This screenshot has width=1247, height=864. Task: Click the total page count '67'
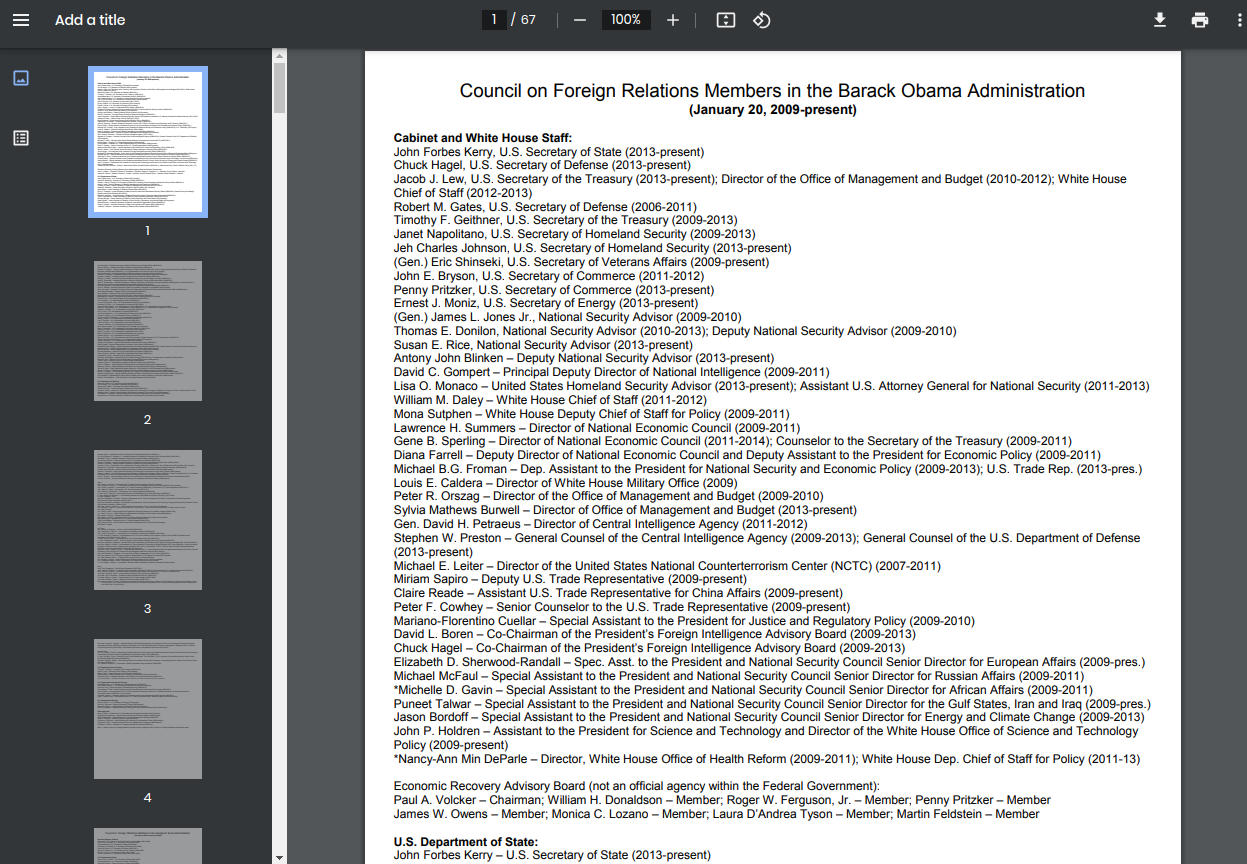[528, 20]
